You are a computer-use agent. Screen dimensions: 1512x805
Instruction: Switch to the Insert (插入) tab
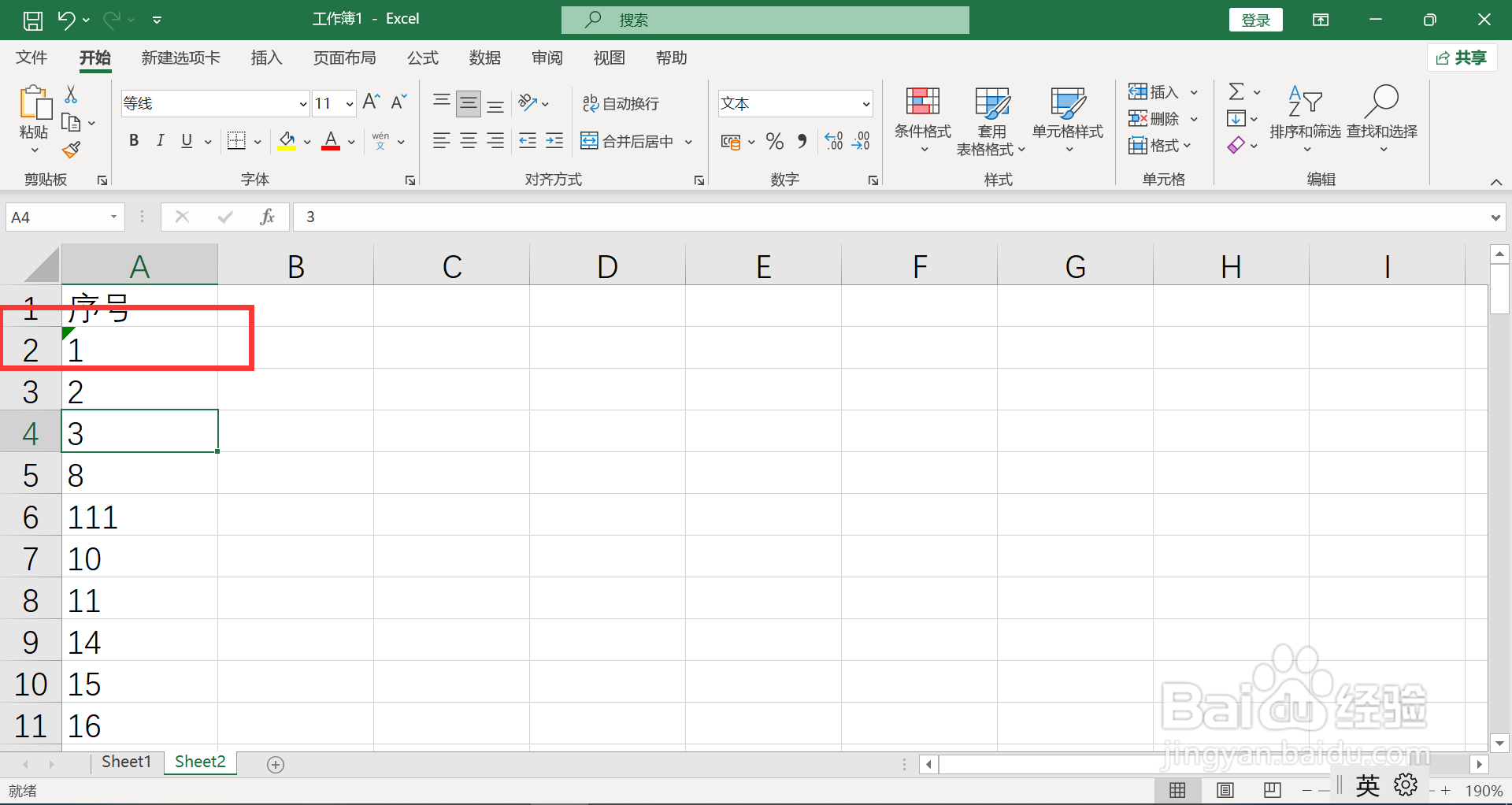266,57
